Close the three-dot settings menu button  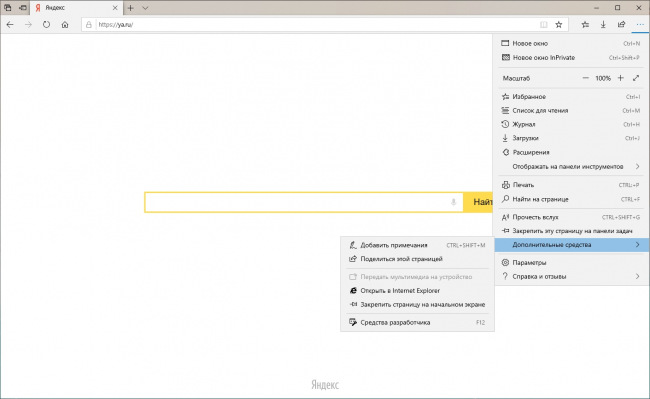tap(640, 25)
